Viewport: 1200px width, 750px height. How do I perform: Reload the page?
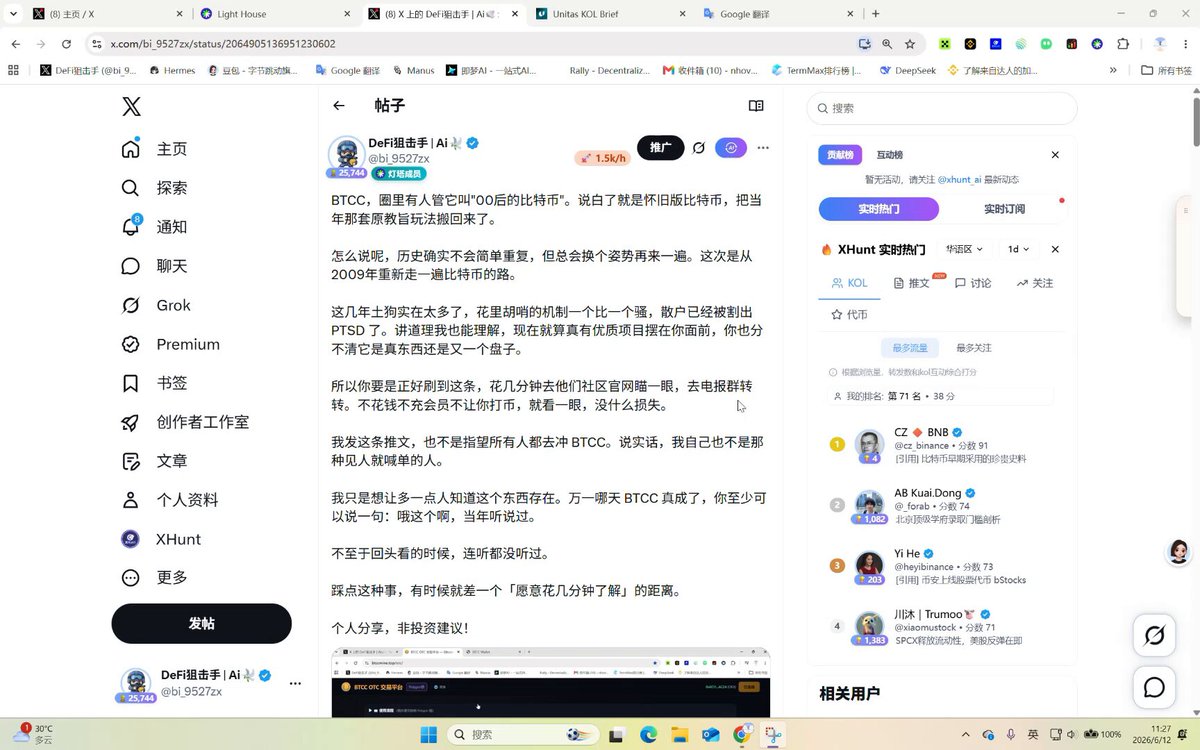point(66,44)
